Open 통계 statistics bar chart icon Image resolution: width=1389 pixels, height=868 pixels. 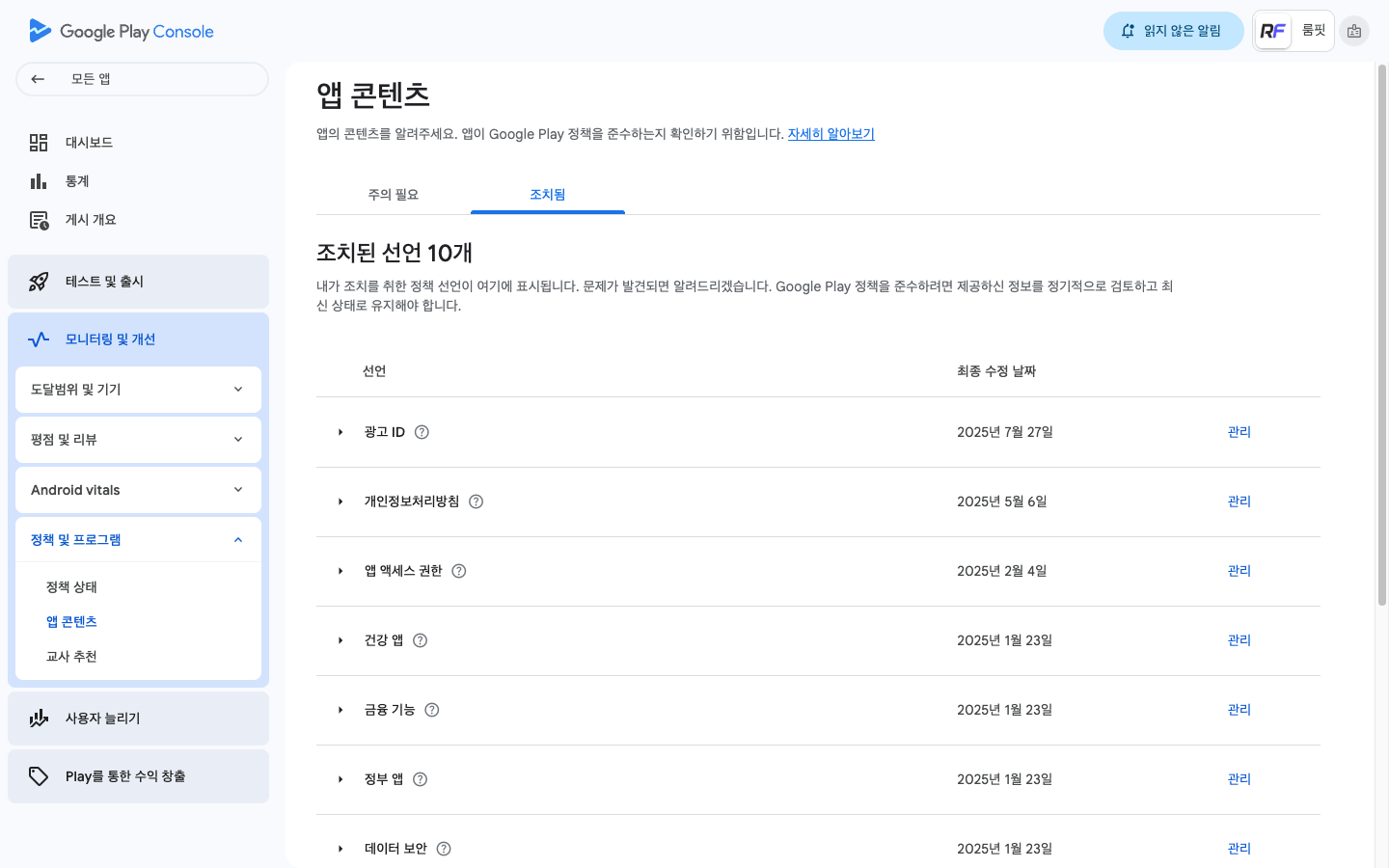pos(39,181)
